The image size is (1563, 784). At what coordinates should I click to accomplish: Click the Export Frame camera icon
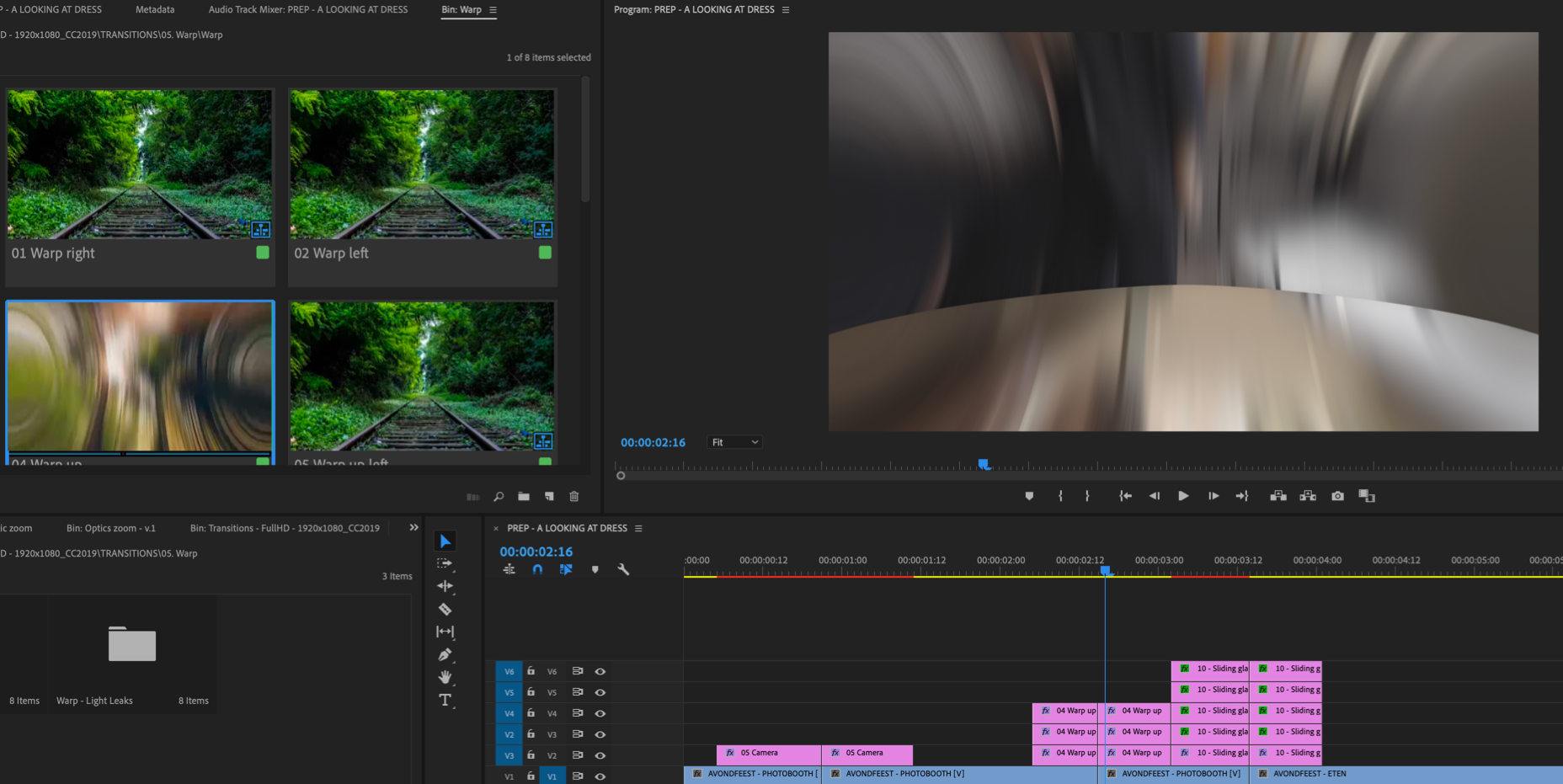tap(1337, 496)
